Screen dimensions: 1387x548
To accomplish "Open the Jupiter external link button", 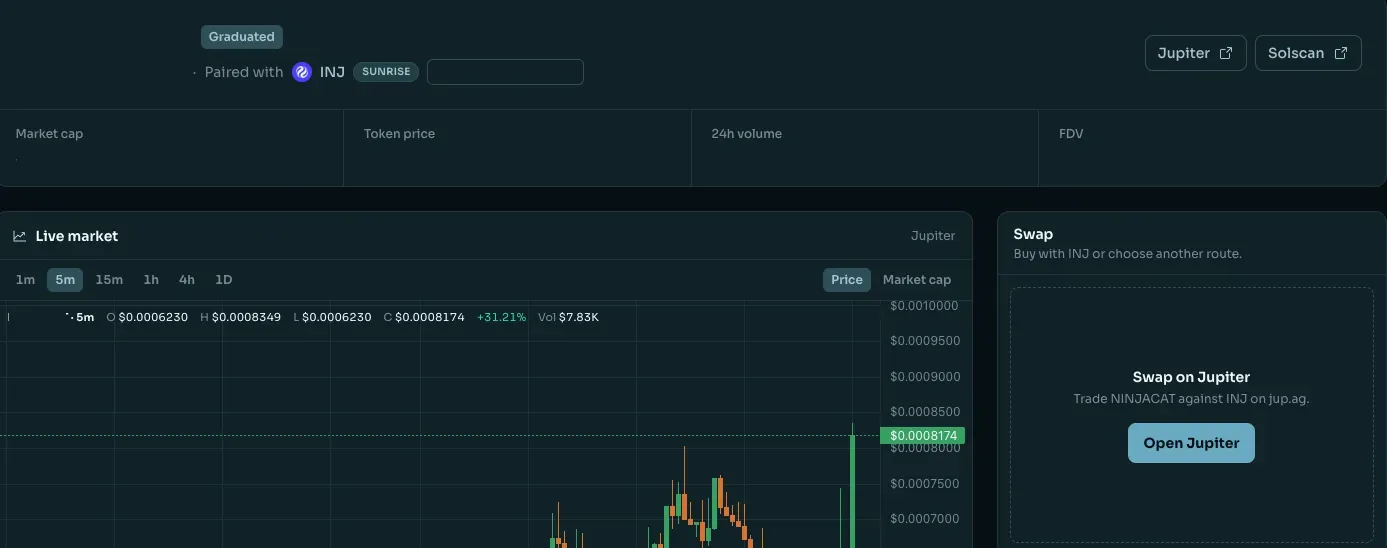I will [x=1195, y=53].
